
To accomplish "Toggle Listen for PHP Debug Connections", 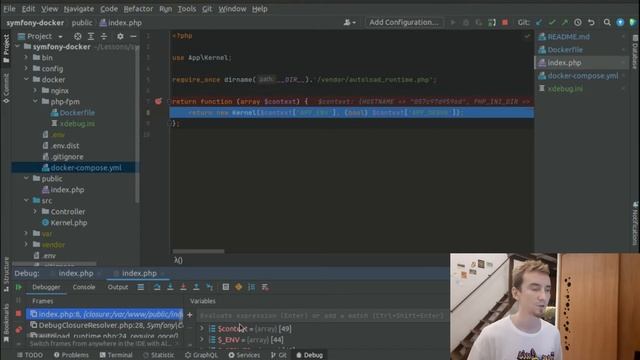I will tap(492, 22).
